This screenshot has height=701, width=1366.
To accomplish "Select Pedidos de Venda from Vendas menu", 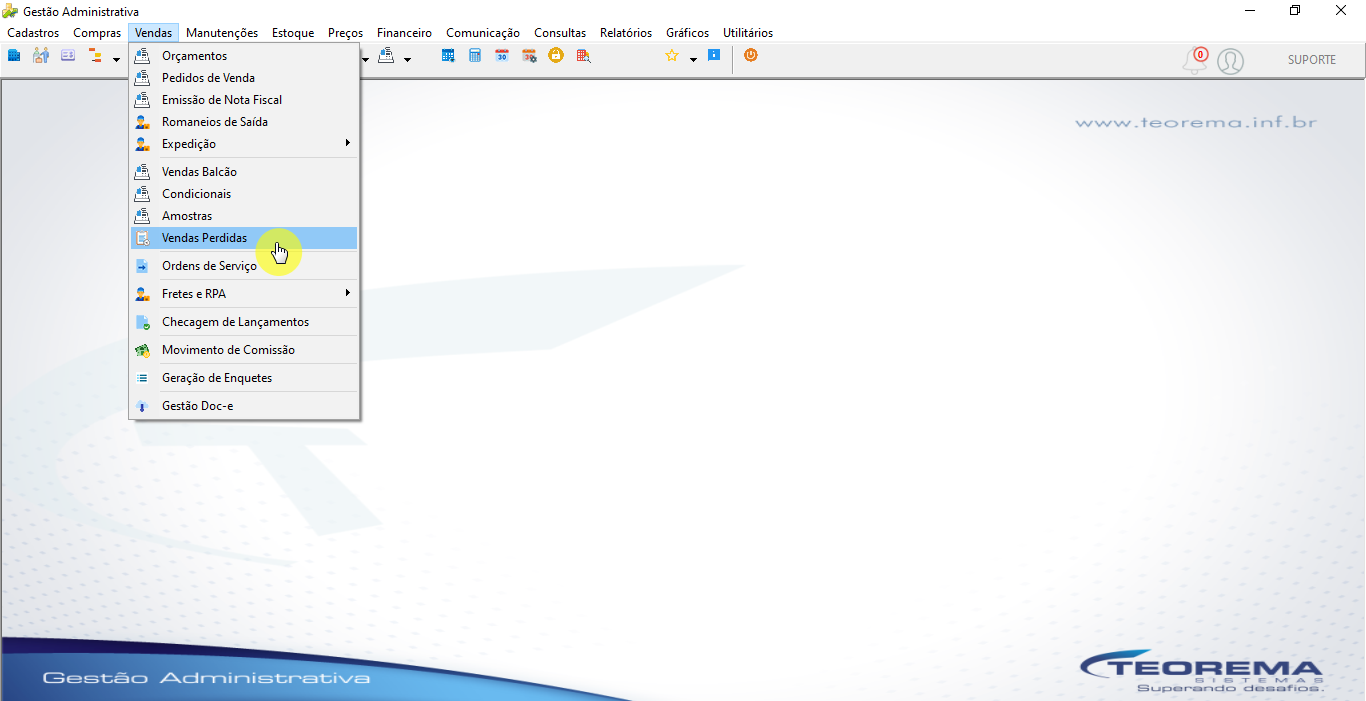I will (244, 78).
